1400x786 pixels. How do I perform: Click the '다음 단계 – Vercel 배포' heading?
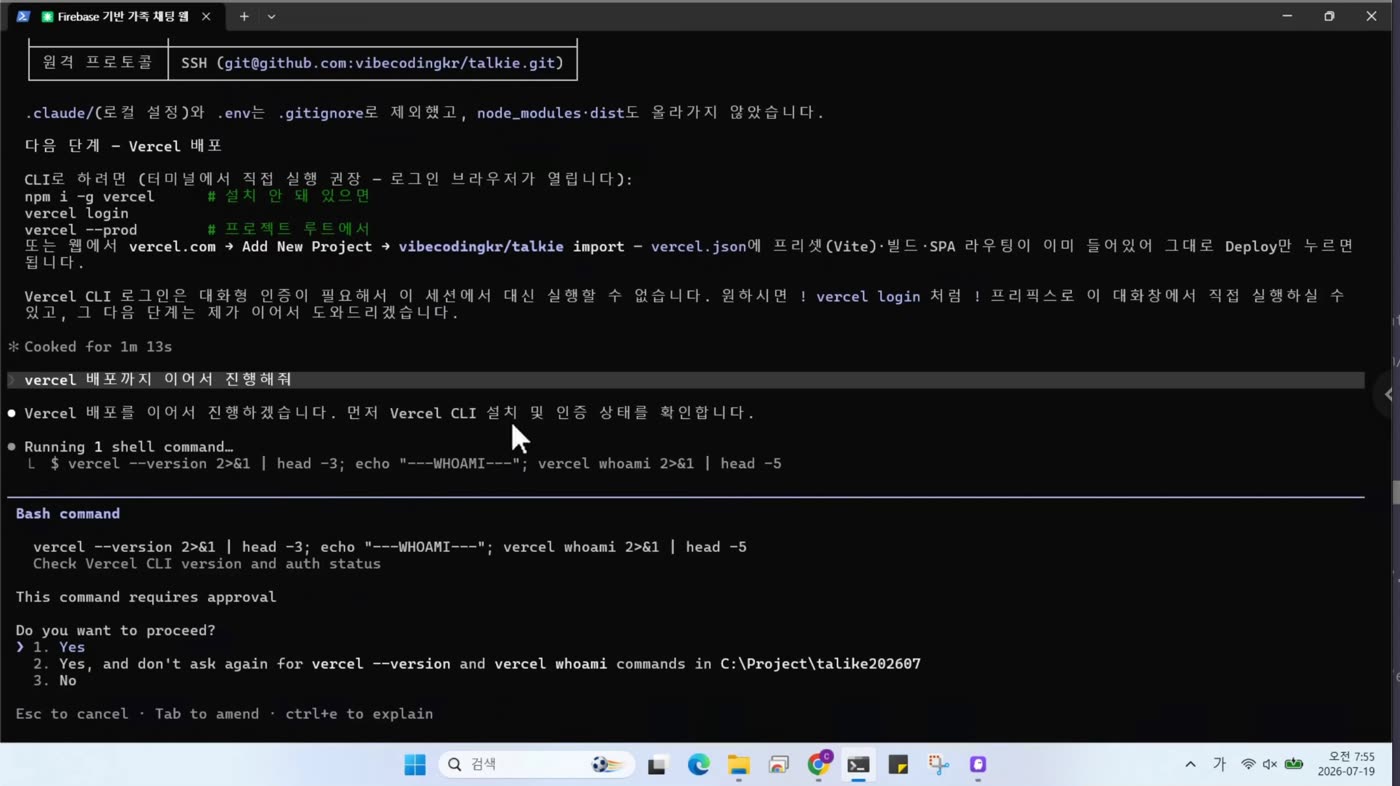pos(123,146)
